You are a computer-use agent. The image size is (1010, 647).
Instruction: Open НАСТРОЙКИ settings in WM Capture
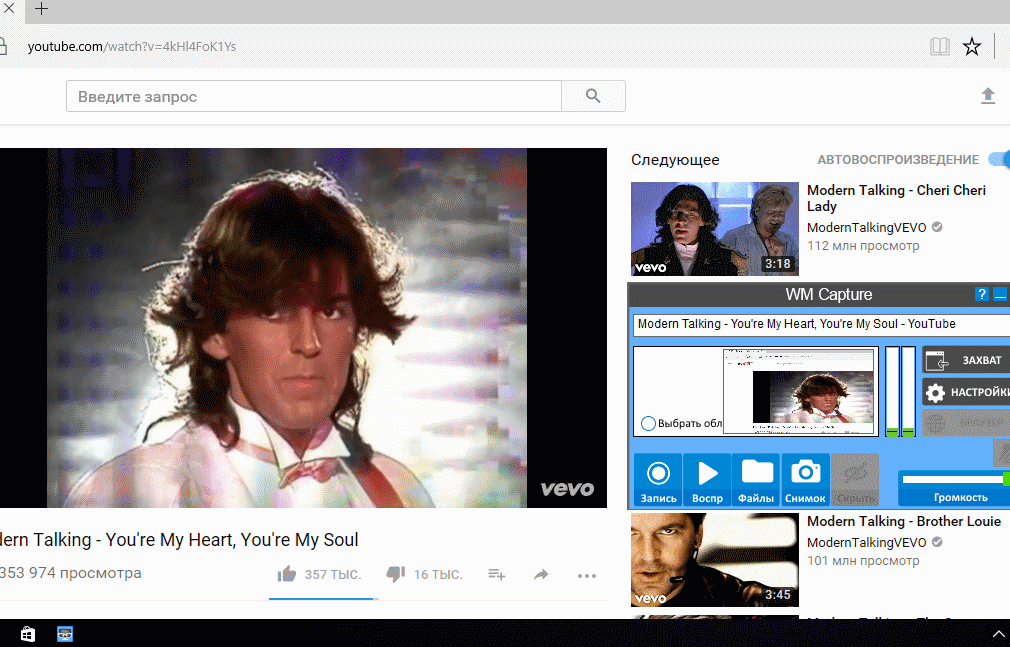[966, 392]
